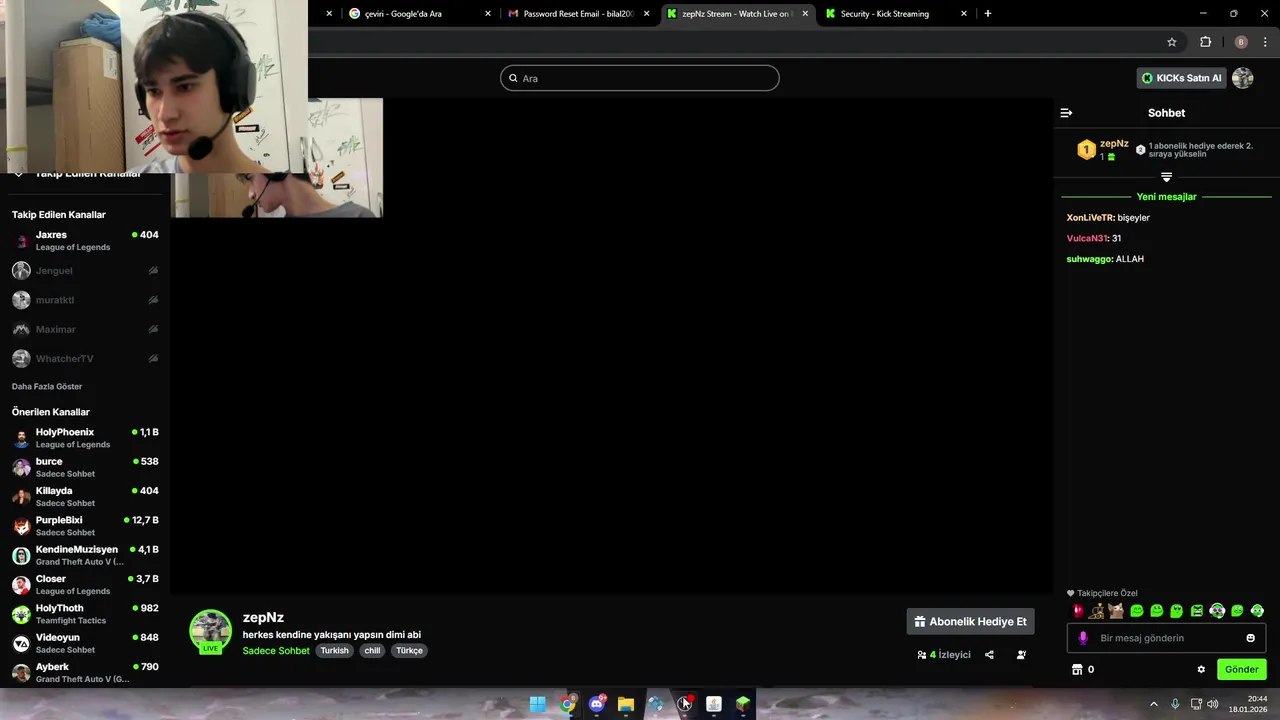Image resolution: width=1280 pixels, height=720 pixels.
Task: Click the green Gönder button
Action: pos(1242,670)
